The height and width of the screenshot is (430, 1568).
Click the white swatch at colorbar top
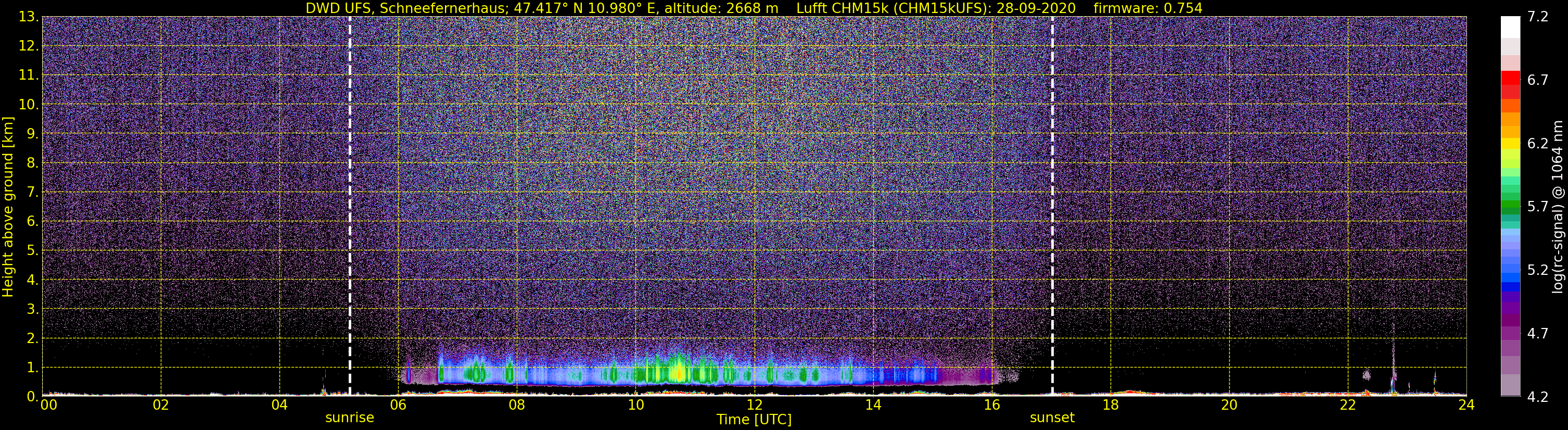pos(1510,28)
